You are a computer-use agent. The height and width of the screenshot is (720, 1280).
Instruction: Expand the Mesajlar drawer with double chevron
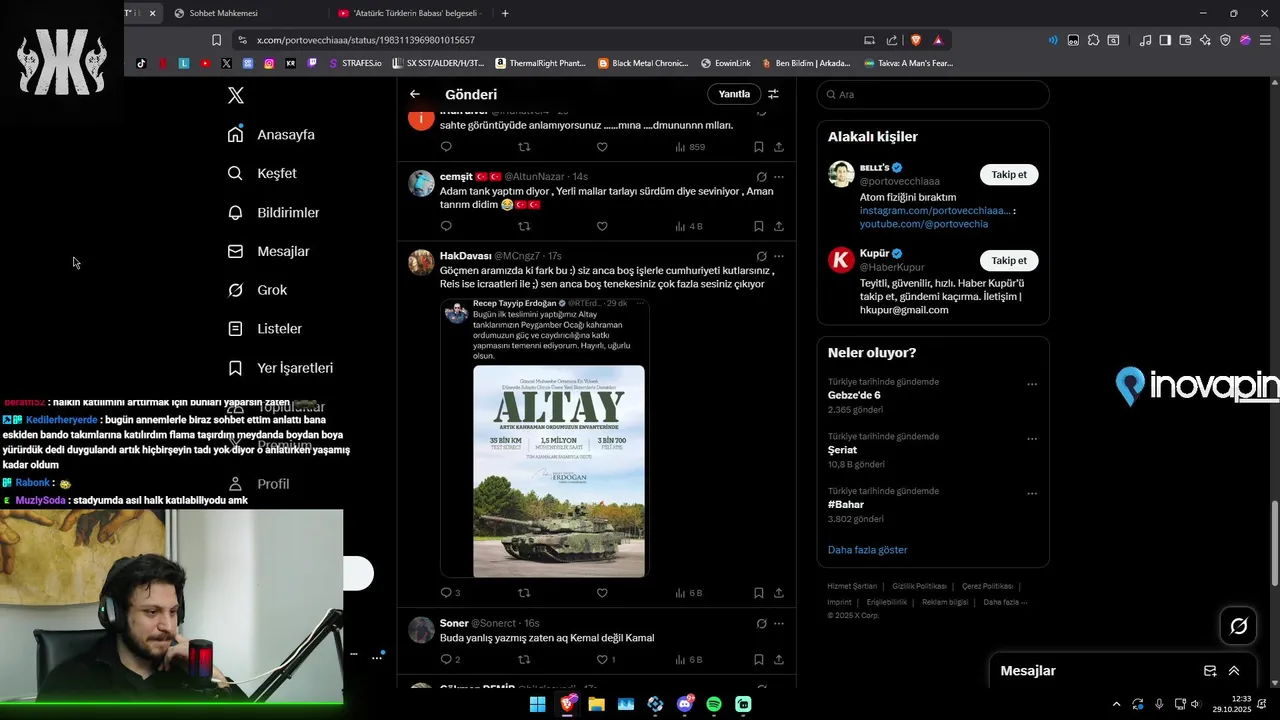[1234, 671]
